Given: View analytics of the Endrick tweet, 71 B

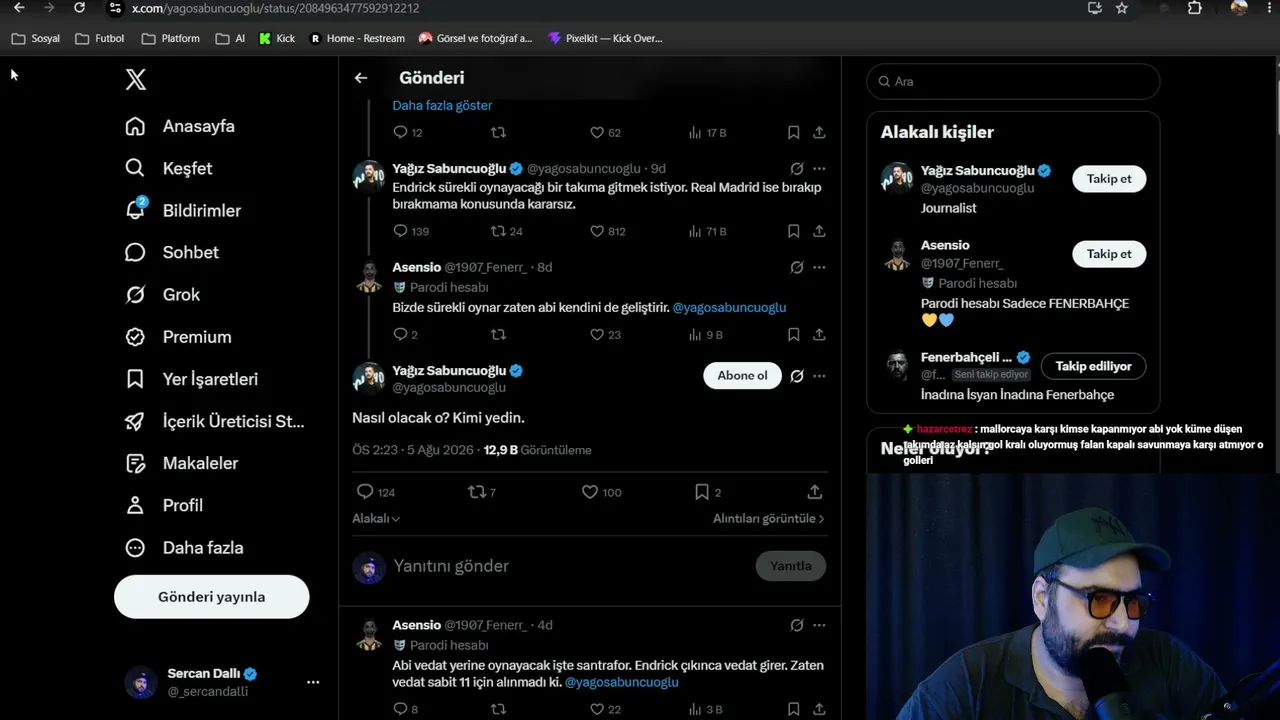Looking at the screenshot, I should click(707, 231).
